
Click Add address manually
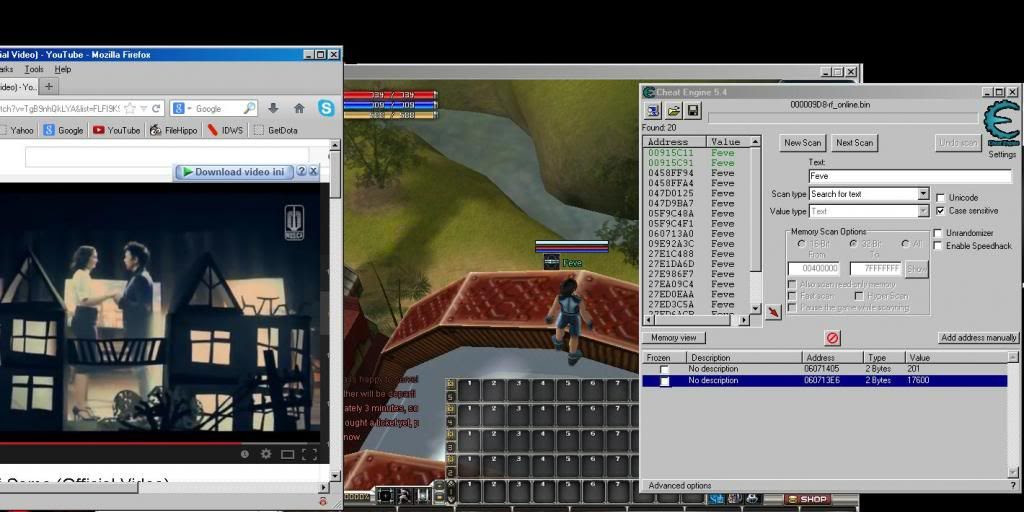click(978, 338)
